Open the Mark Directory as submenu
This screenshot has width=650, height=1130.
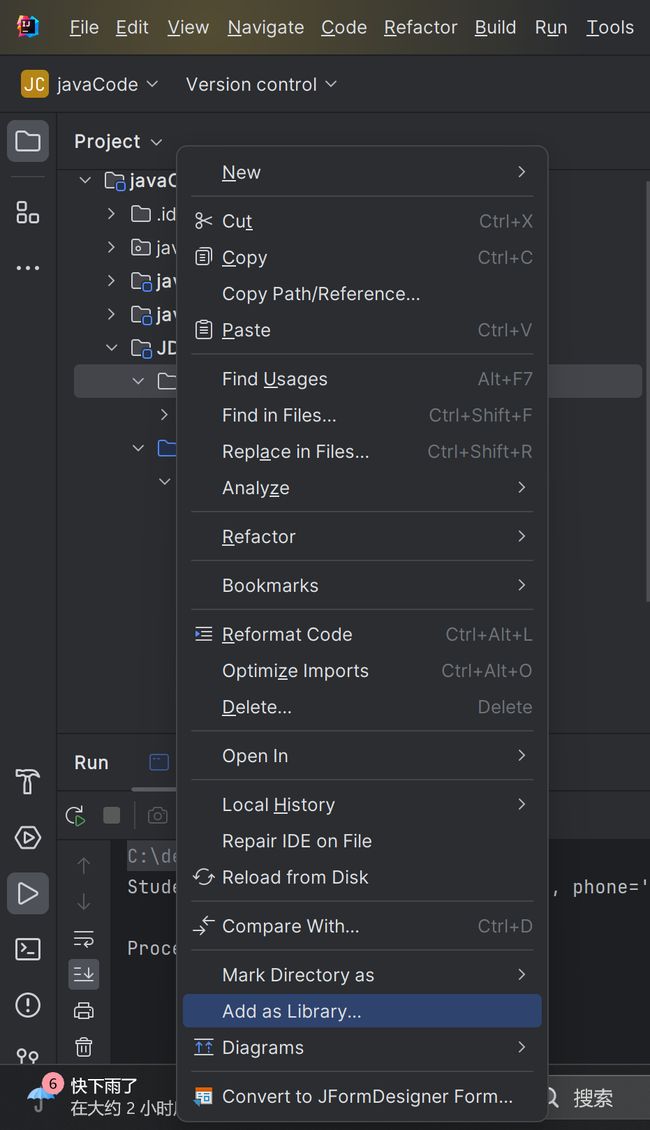point(362,975)
